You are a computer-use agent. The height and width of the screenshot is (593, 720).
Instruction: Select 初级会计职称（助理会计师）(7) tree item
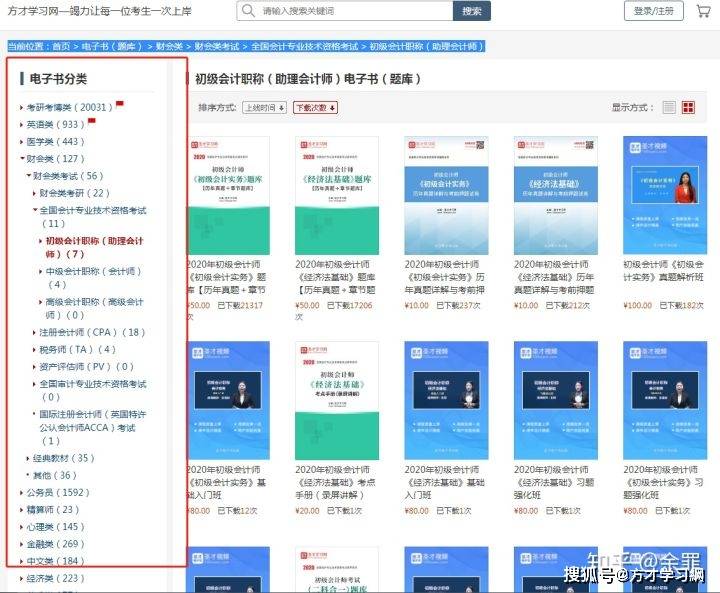click(94, 247)
